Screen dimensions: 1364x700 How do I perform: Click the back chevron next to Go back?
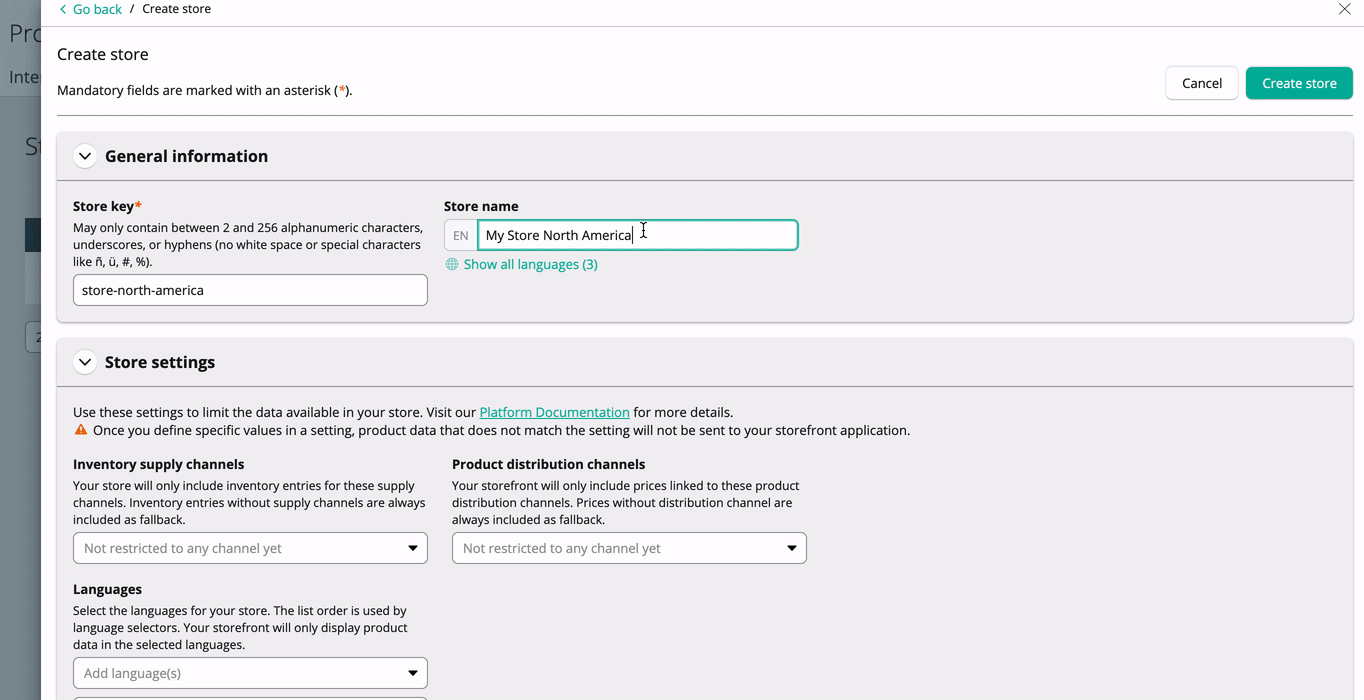click(65, 9)
